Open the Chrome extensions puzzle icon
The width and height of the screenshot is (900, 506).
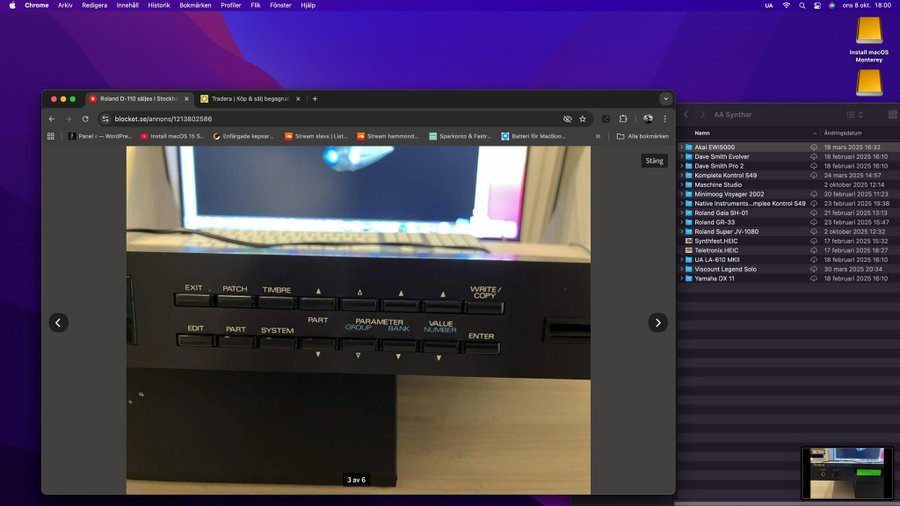tap(621, 118)
